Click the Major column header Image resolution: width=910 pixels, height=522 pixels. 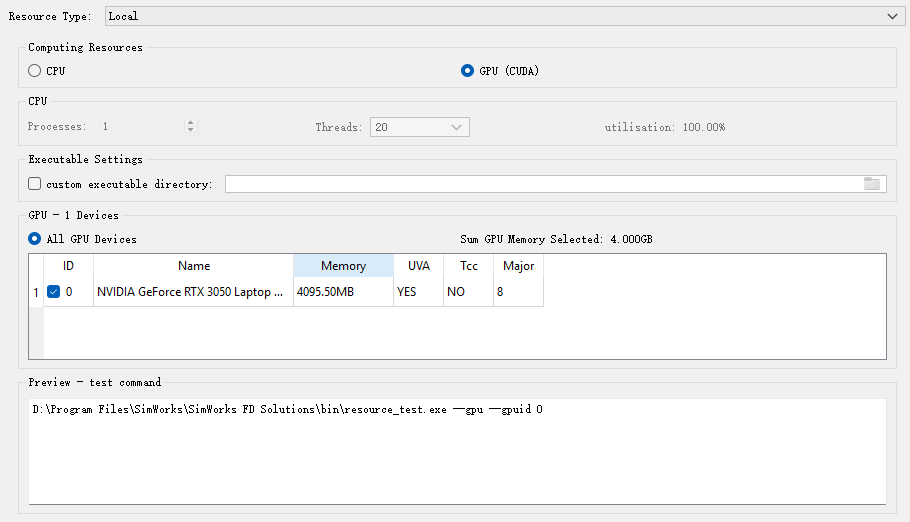518,266
